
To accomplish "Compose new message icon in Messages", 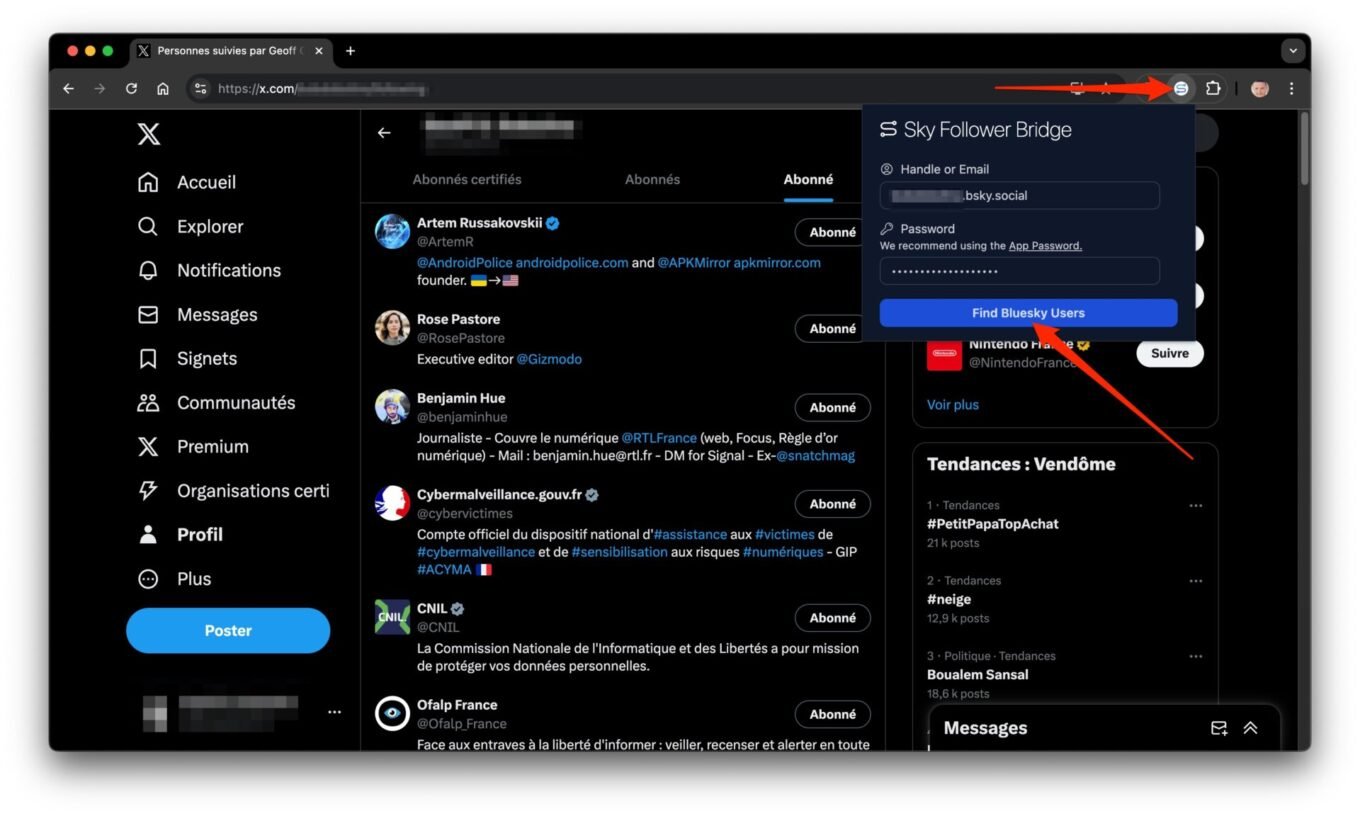I will 1219,728.
